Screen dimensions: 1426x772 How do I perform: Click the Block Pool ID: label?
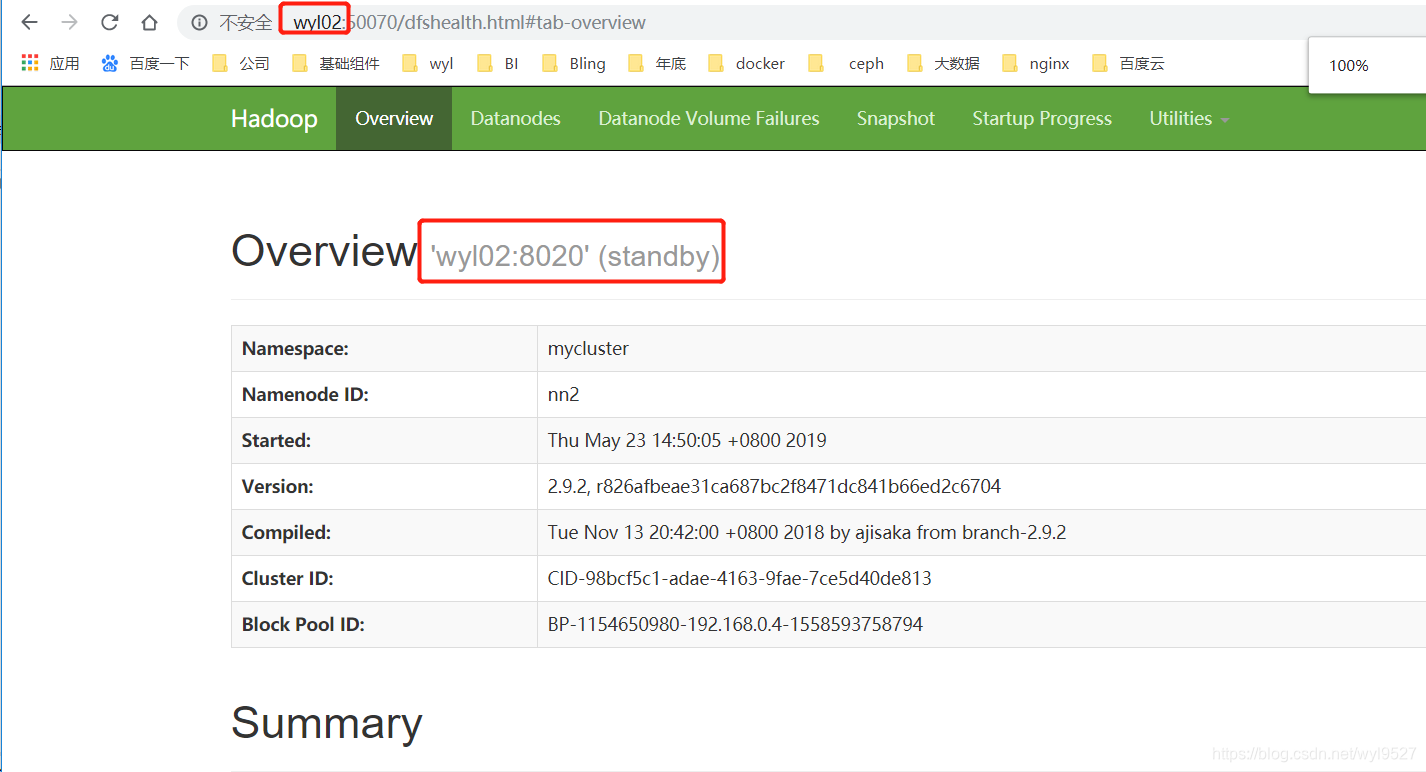[x=303, y=624]
